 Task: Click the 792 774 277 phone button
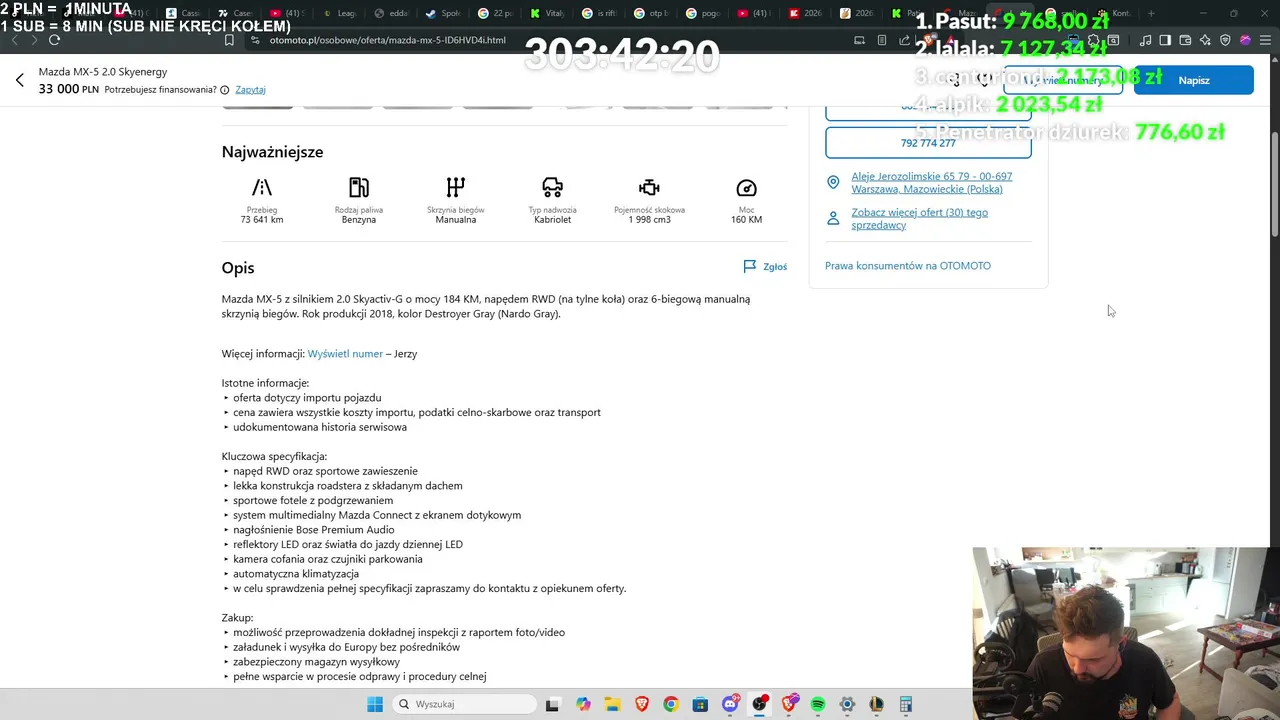click(x=928, y=143)
